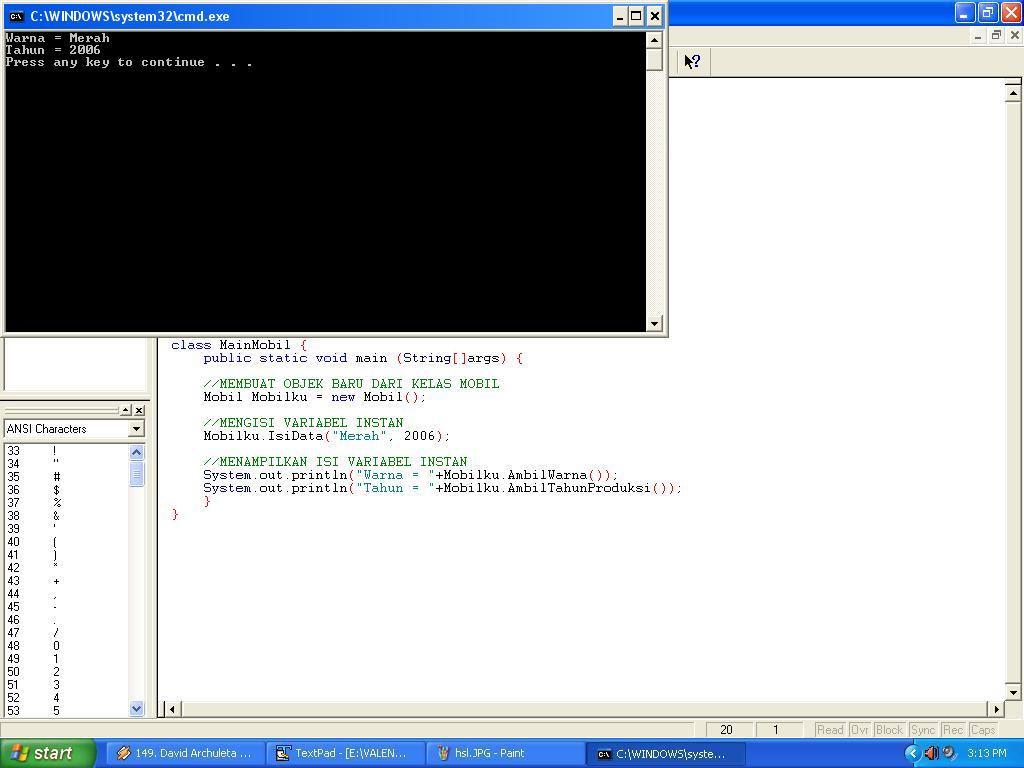The width and height of the screenshot is (1024, 768).
Task: Click the Mobil Mobilku = new Mobil() line
Action: [315, 397]
